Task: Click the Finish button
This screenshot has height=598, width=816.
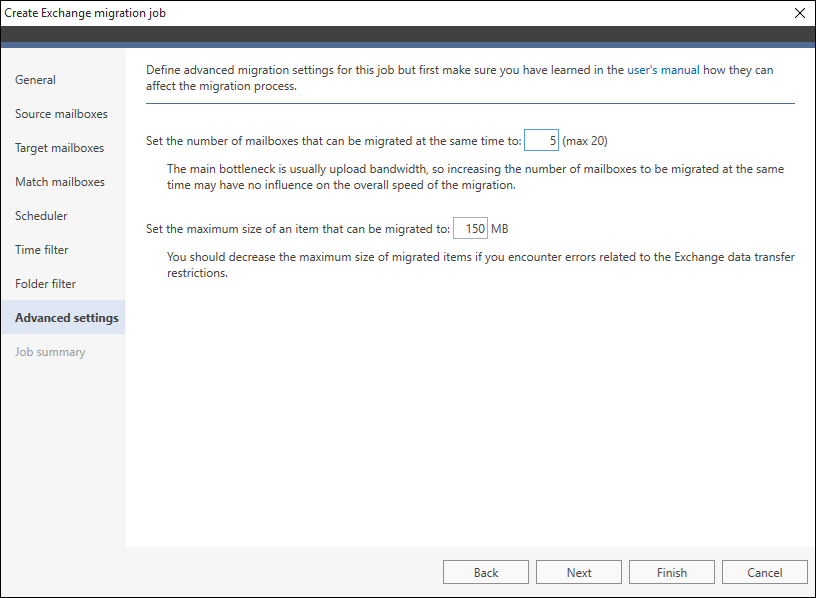Action: tap(671, 572)
